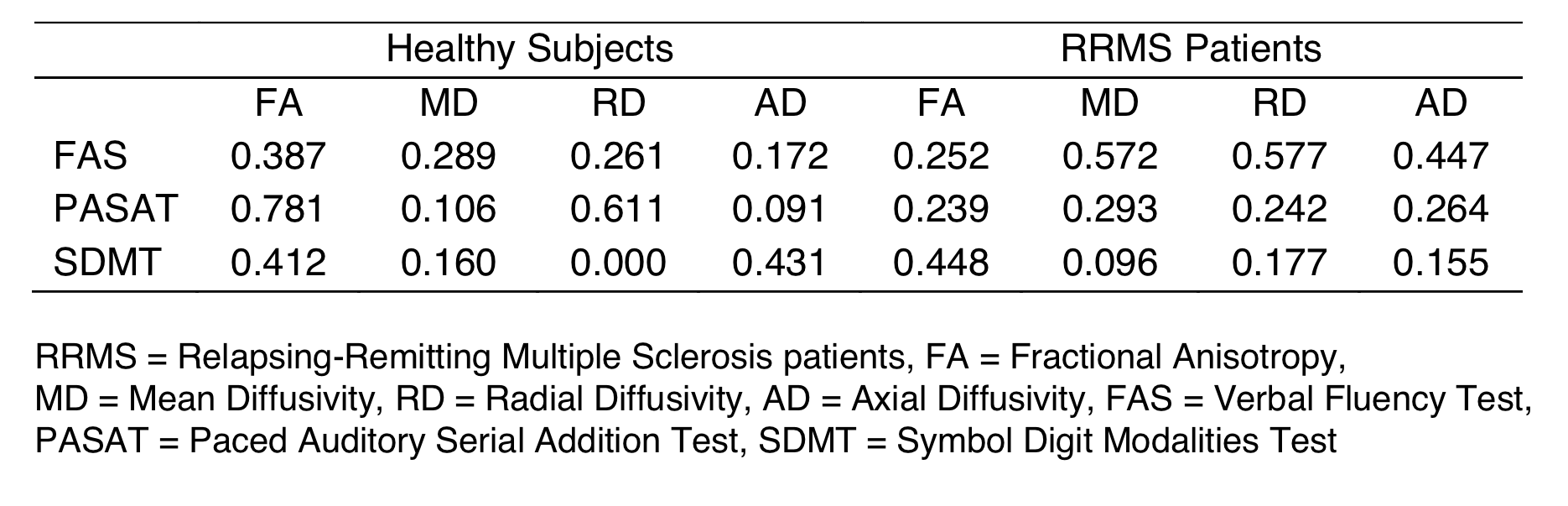Select the PASAT row label

116,209
